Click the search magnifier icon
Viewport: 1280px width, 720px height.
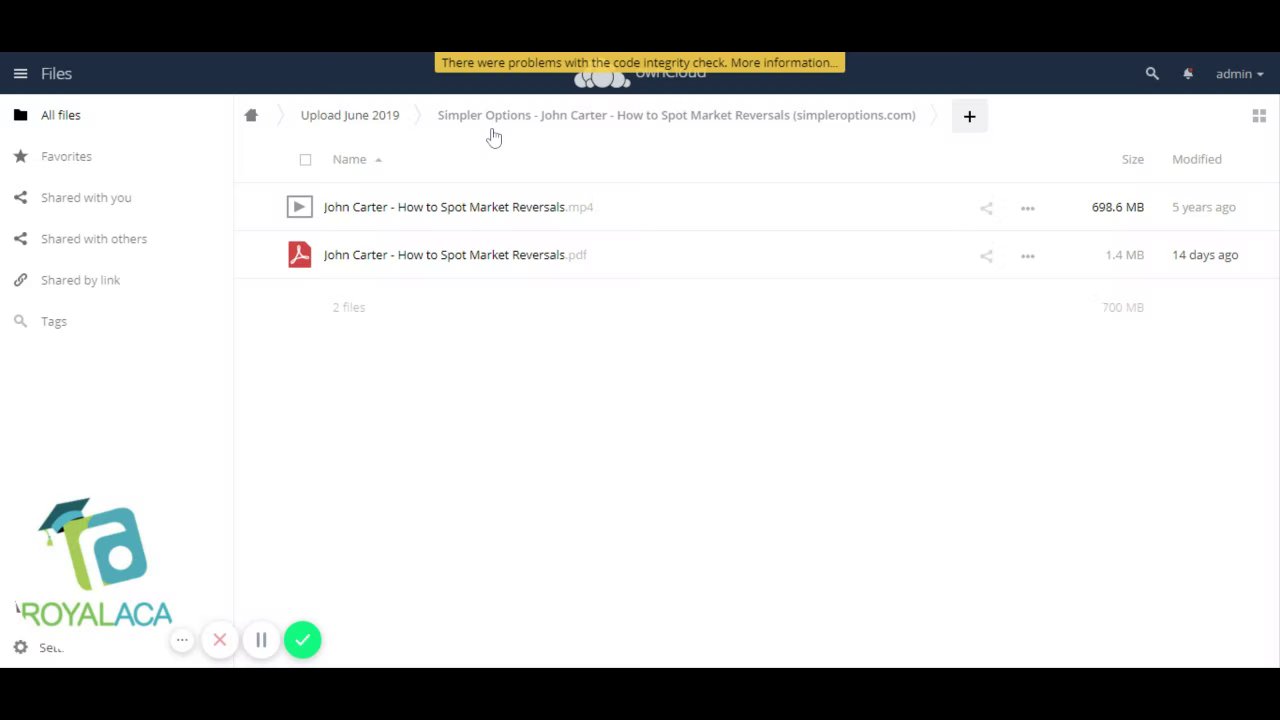1152,73
